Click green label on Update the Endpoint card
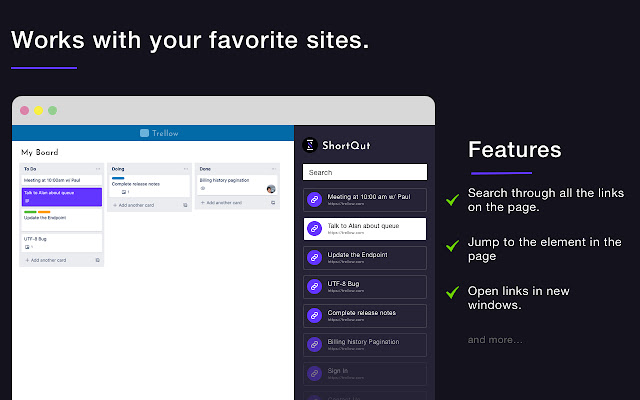The width and height of the screenshot is (640, 400). point(30,212)
